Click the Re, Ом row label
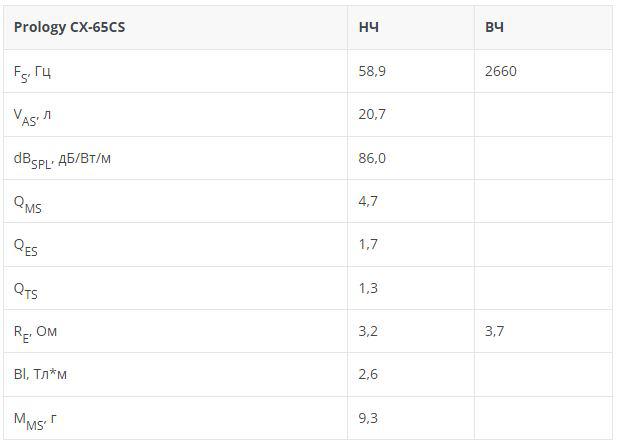 pos(36,331)
